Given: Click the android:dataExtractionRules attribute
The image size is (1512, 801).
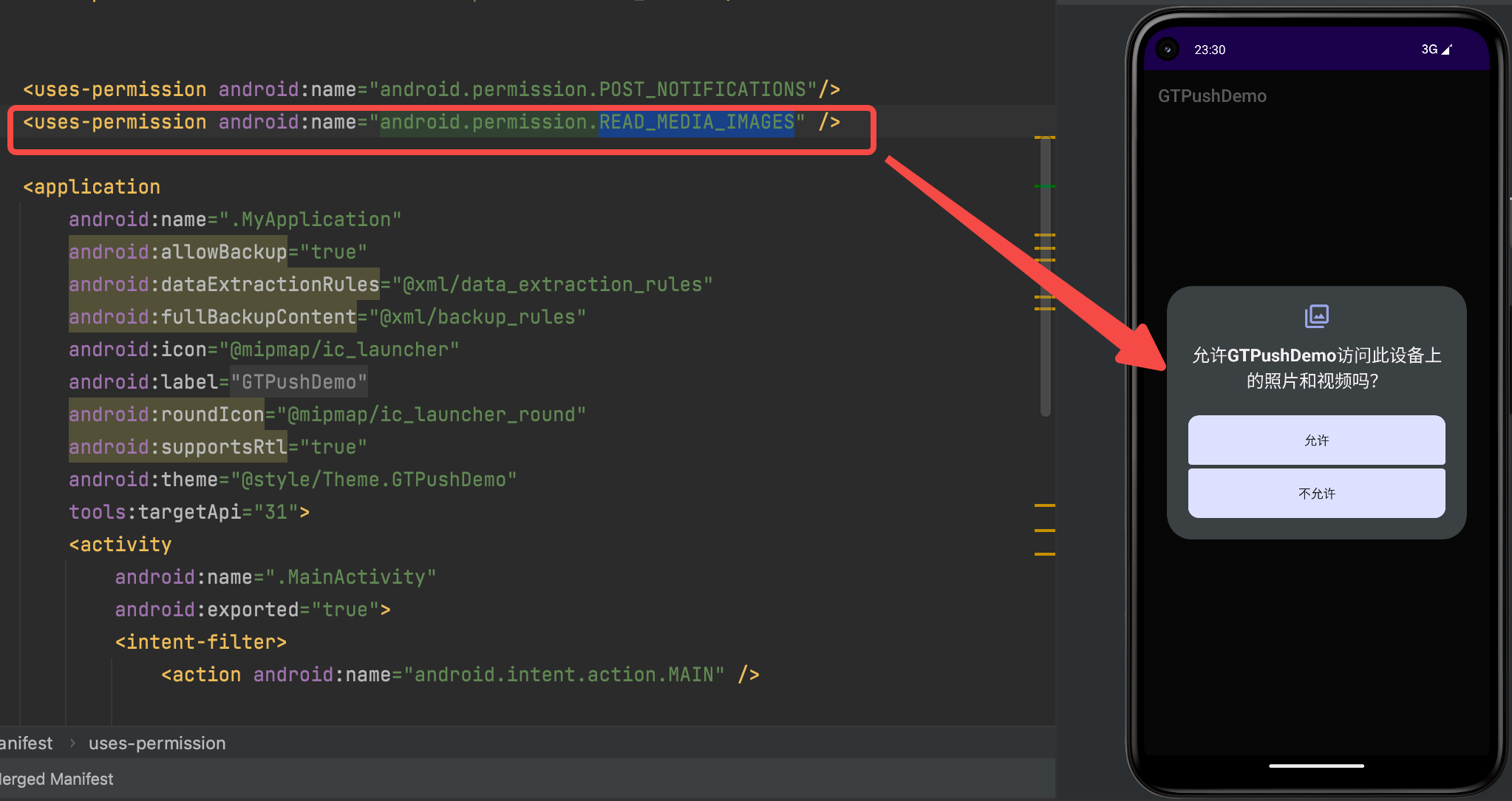Looking at the screenshot, I should (224, 284).
